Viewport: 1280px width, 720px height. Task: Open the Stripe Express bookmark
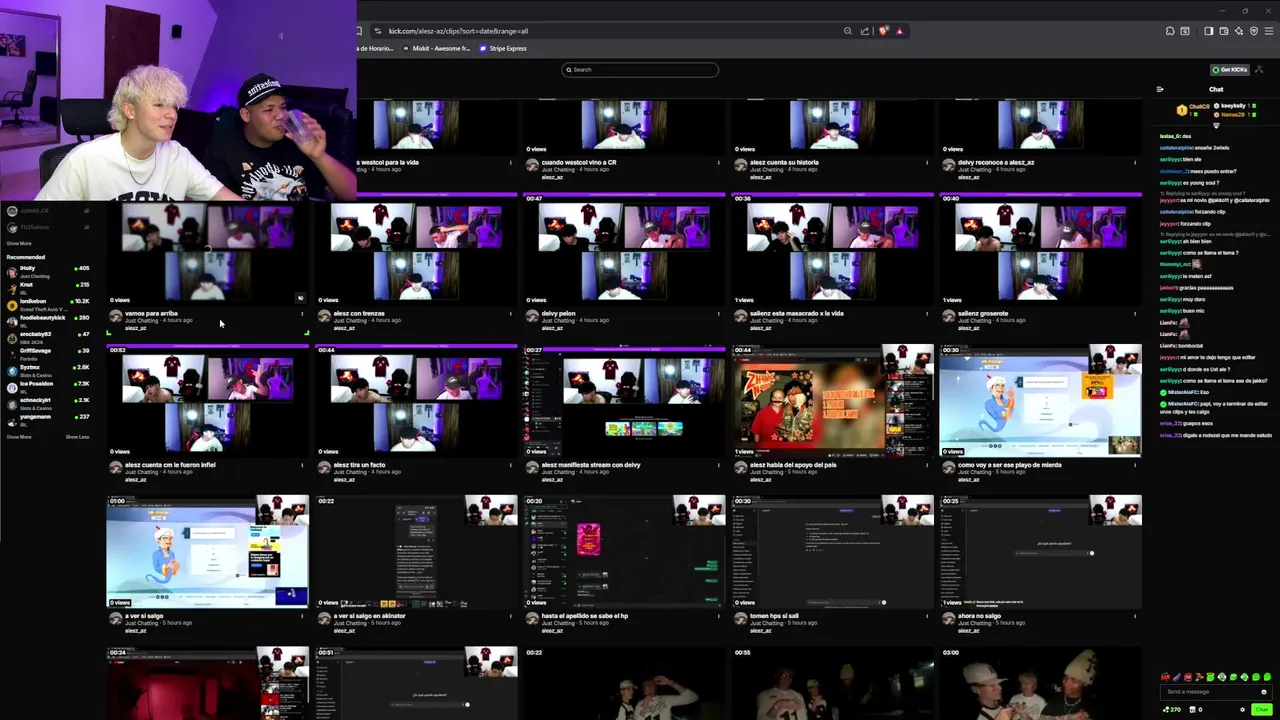[503, 48]
